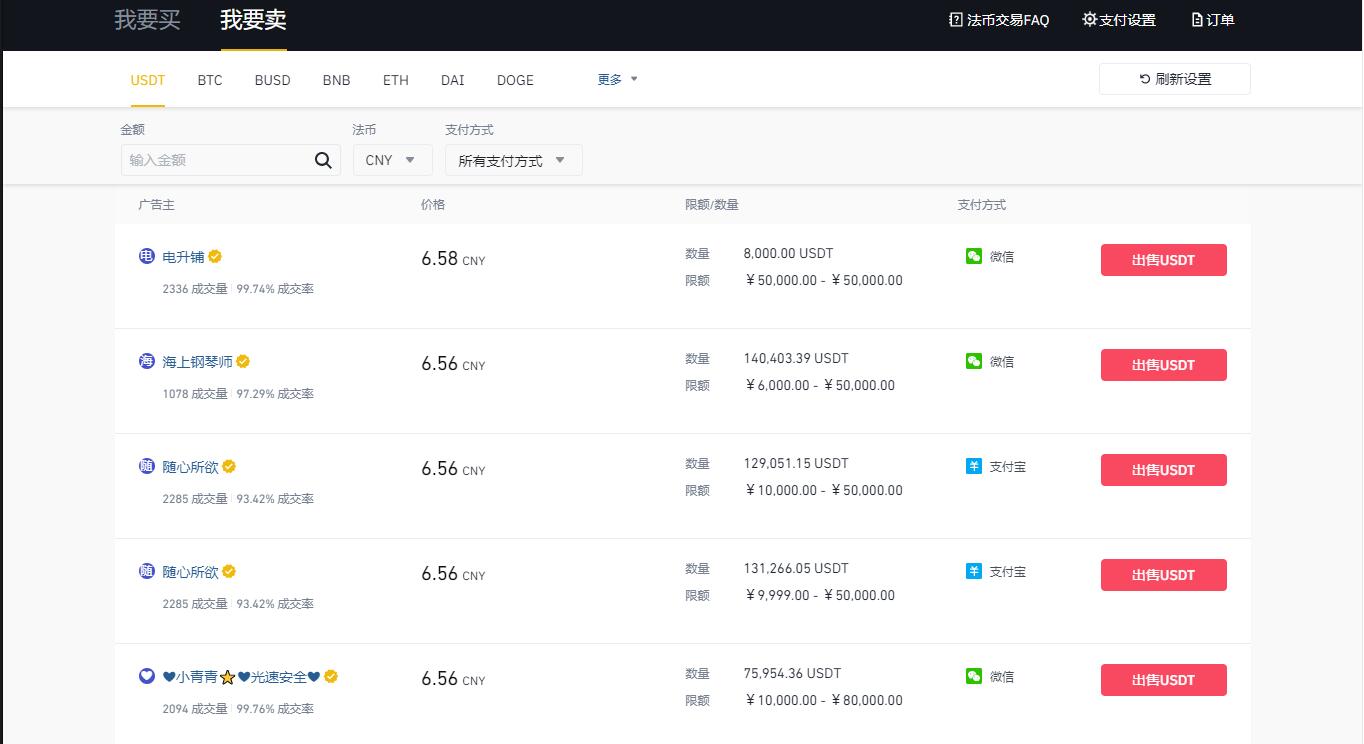The image size is (1364, 744).
Task: Select the DOGE coin tab
Action: point(515,80)
